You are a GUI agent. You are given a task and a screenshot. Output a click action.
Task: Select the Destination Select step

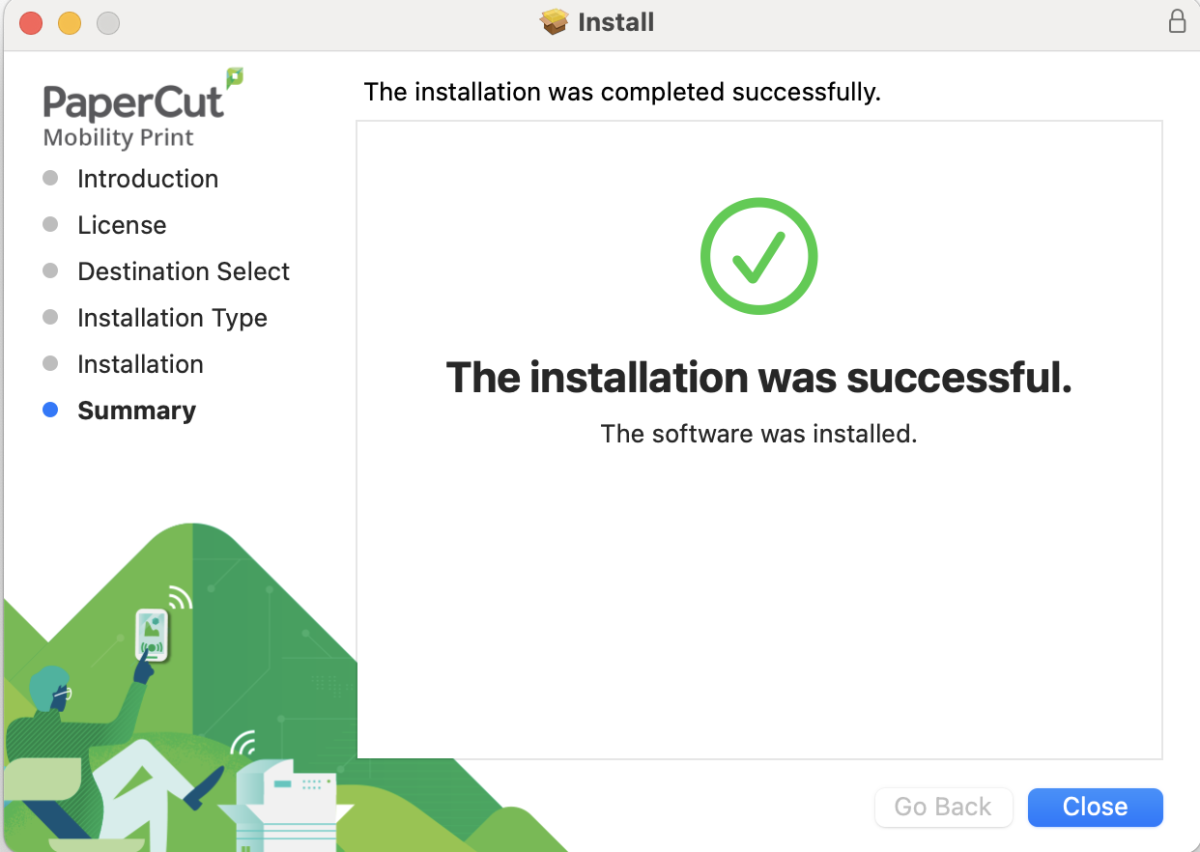point(183,271)
